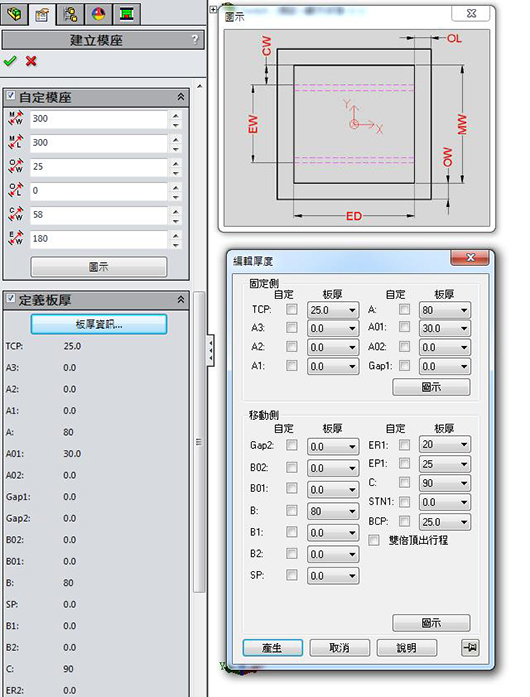This screenshot has width=530, height=697.
Task: Increase the CW value with the up arrow
Action: coord(176,211)
